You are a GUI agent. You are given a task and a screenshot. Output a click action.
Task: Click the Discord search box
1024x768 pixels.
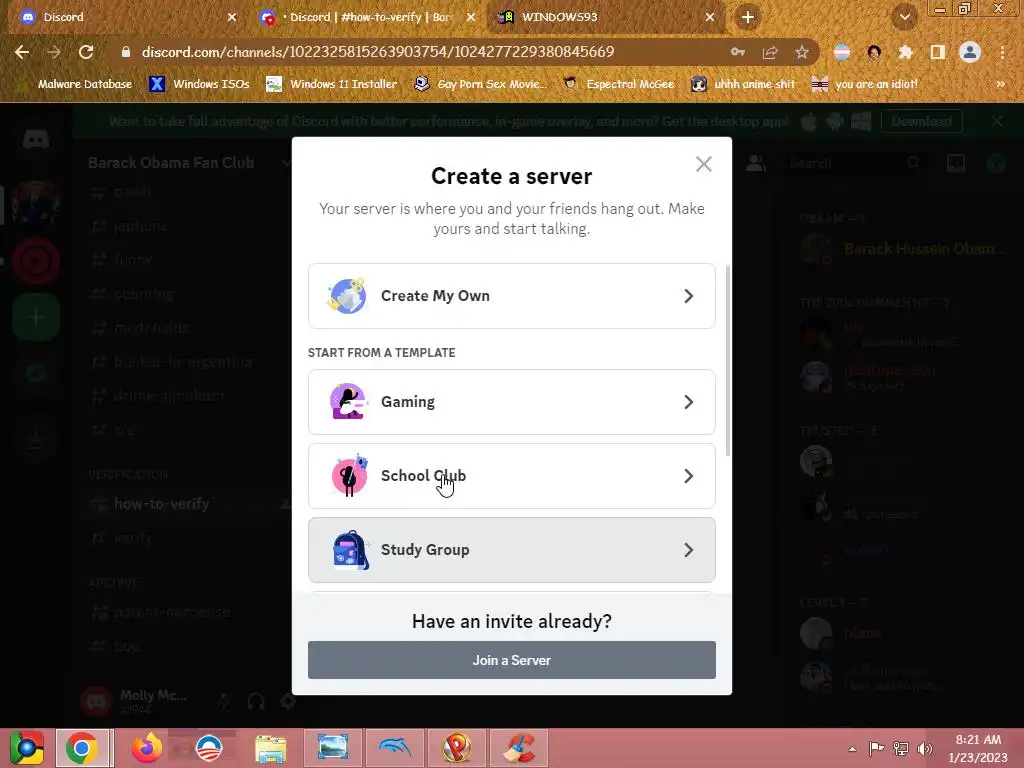point(854,163)
